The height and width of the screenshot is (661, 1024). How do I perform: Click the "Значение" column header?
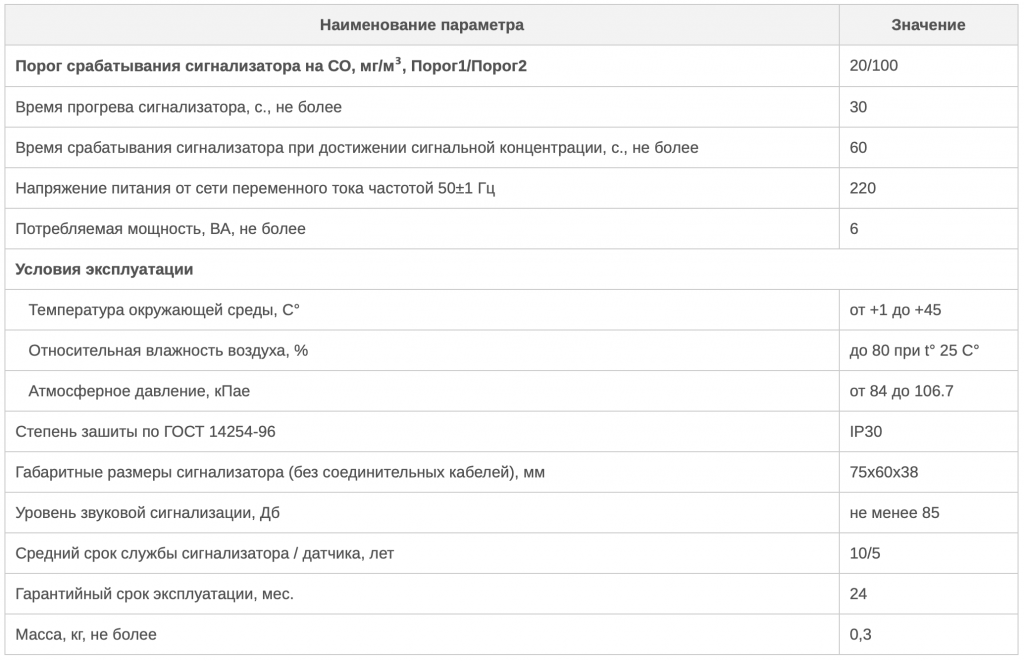click(x=928, y=25)
